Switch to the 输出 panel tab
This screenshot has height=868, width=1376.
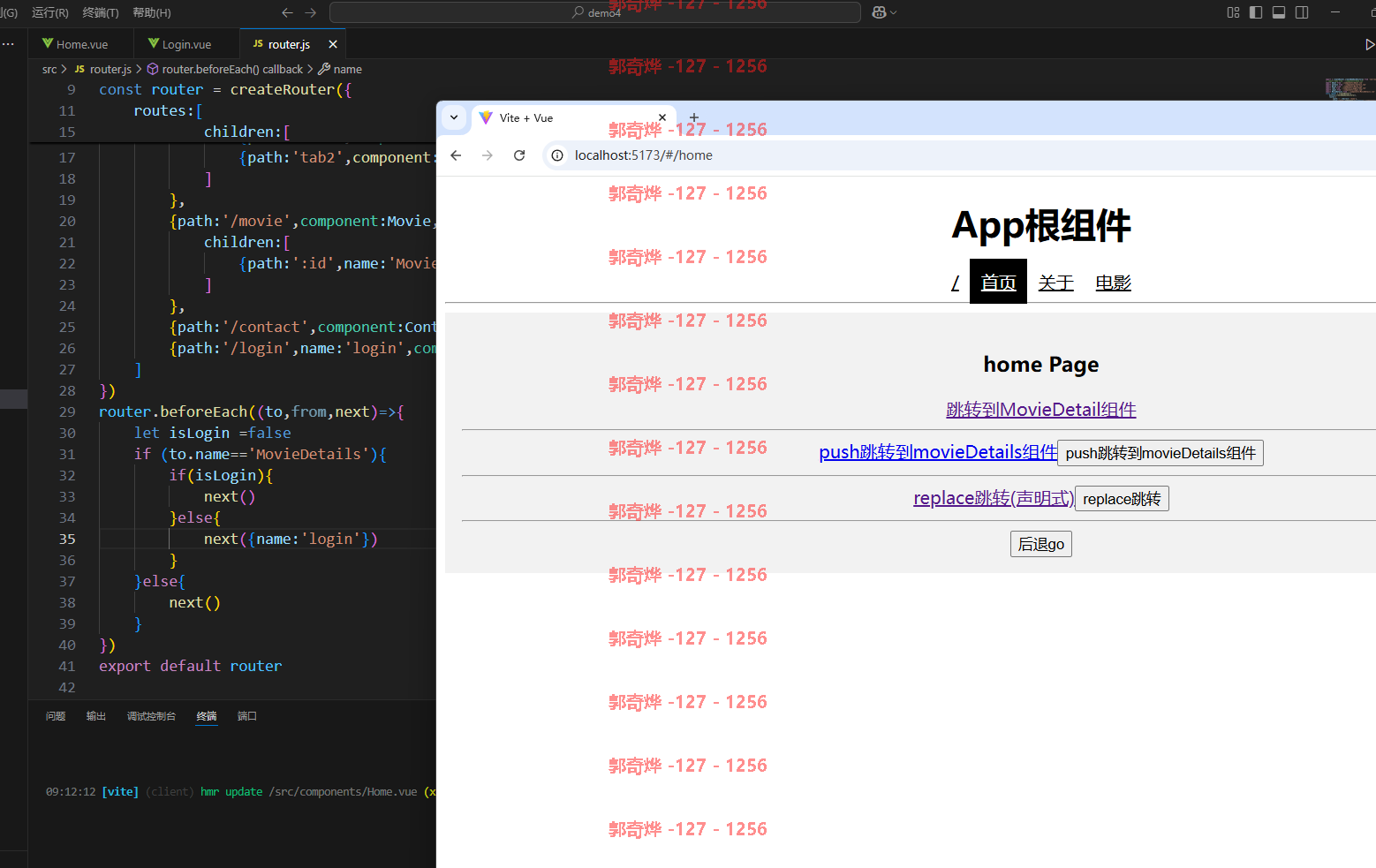click(96, 716)
